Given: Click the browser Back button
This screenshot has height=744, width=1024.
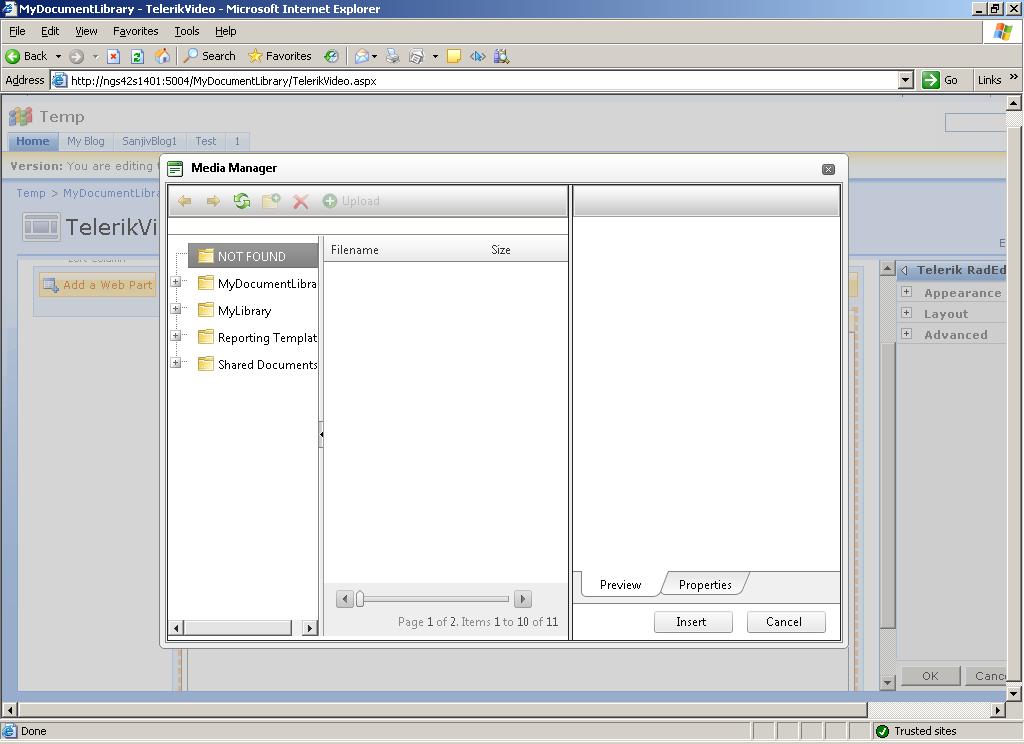Looking at the screenshot, I should pos(27,56).
